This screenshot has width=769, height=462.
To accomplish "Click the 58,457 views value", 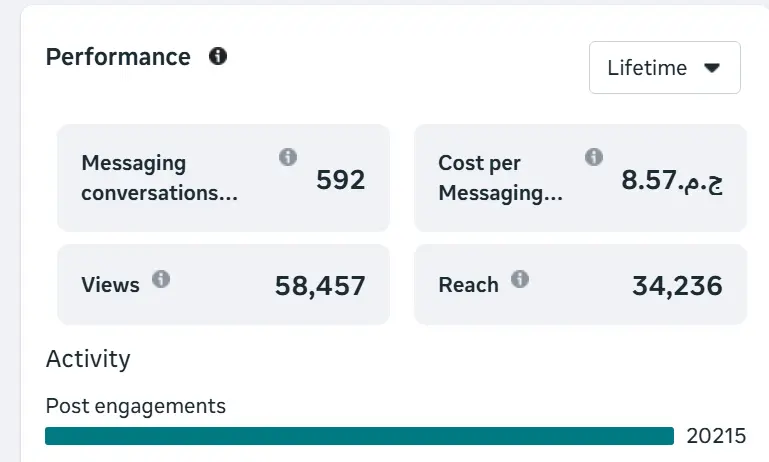I will tap(320, 287).
